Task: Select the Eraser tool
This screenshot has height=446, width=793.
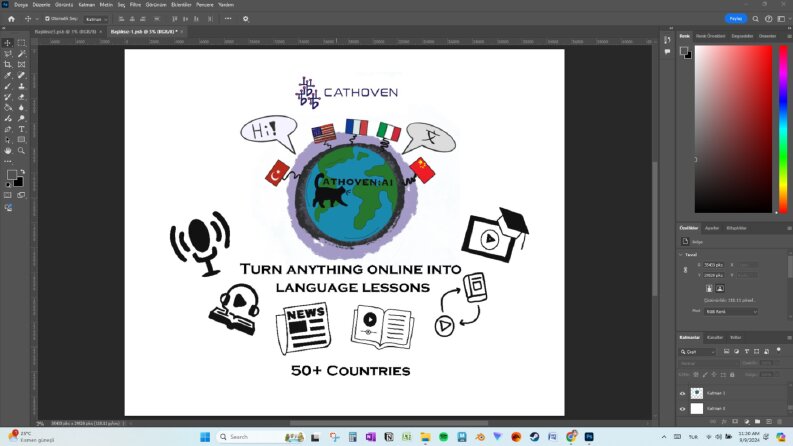Action: (21, 97)
